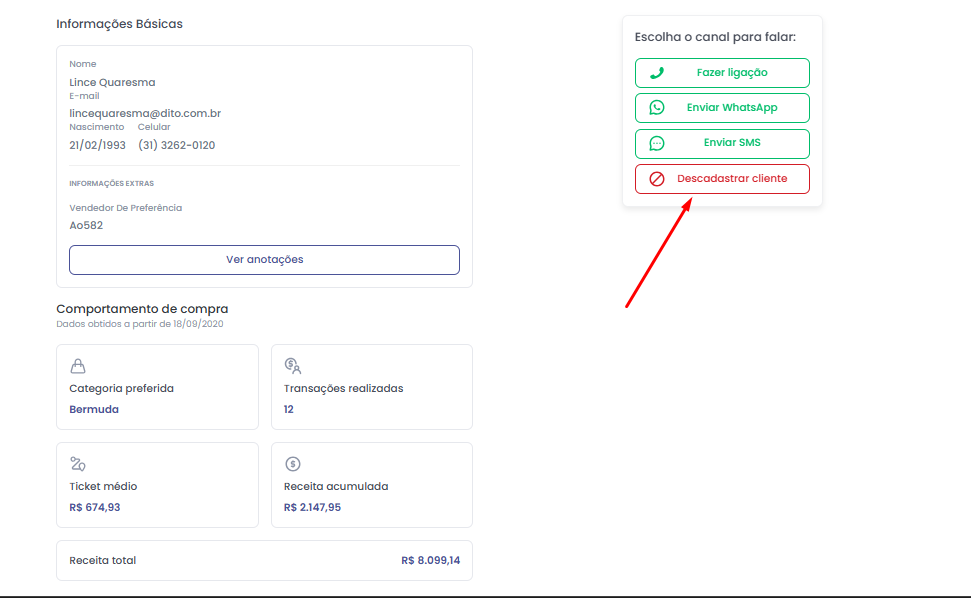Image resolution: width=971 pixels, height=598 pixels.
Task: Click the Transações realizadas card
Action: [x=372, y=387]
